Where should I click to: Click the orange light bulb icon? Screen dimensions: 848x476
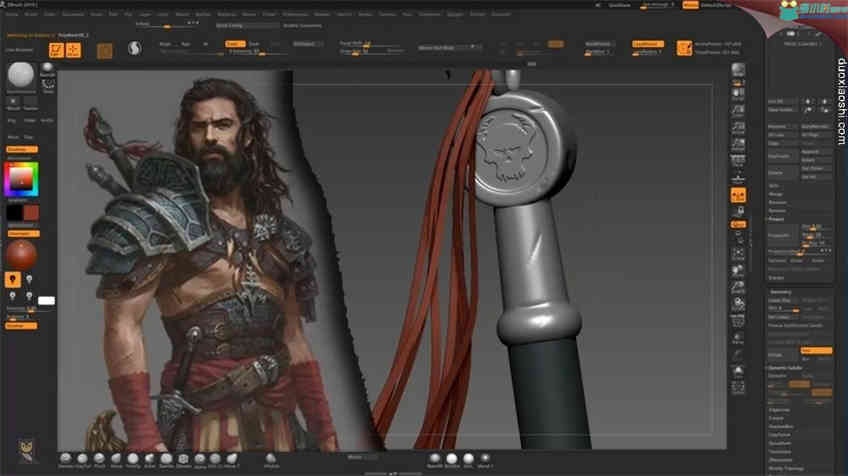pyautogui.click(x=12, y=279)
